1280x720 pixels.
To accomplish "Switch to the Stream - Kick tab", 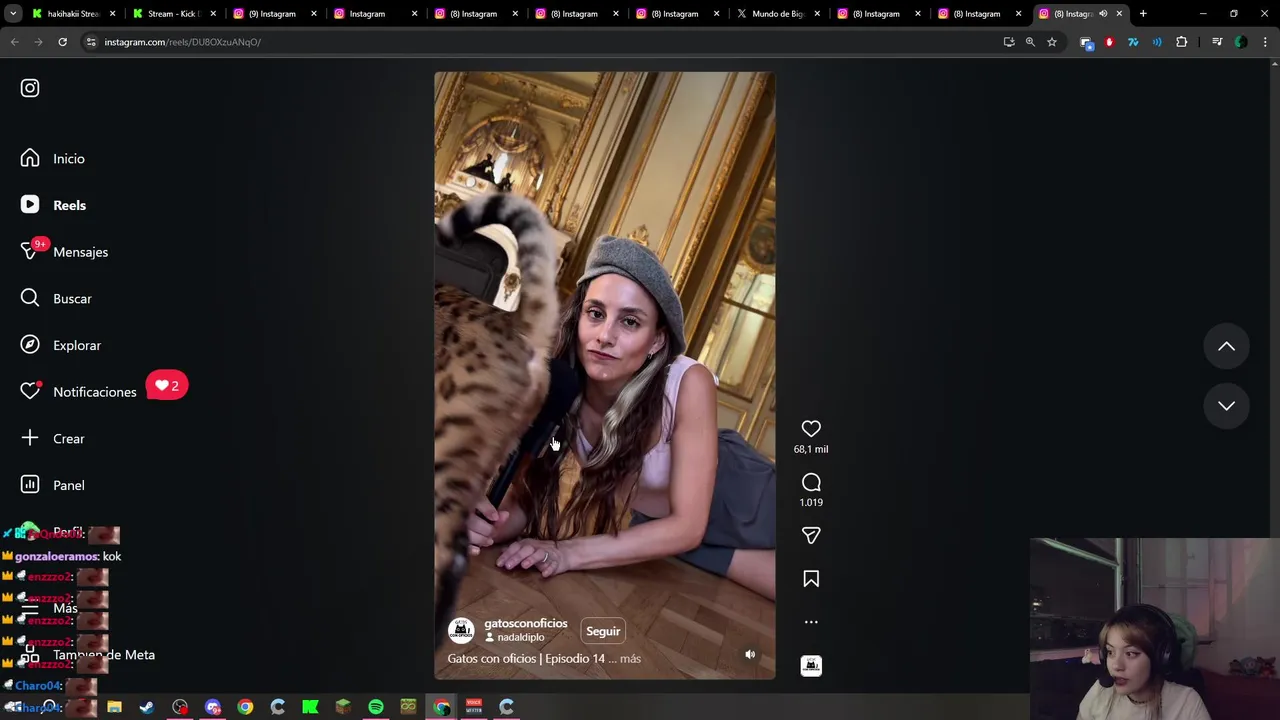I will (173, 14).
